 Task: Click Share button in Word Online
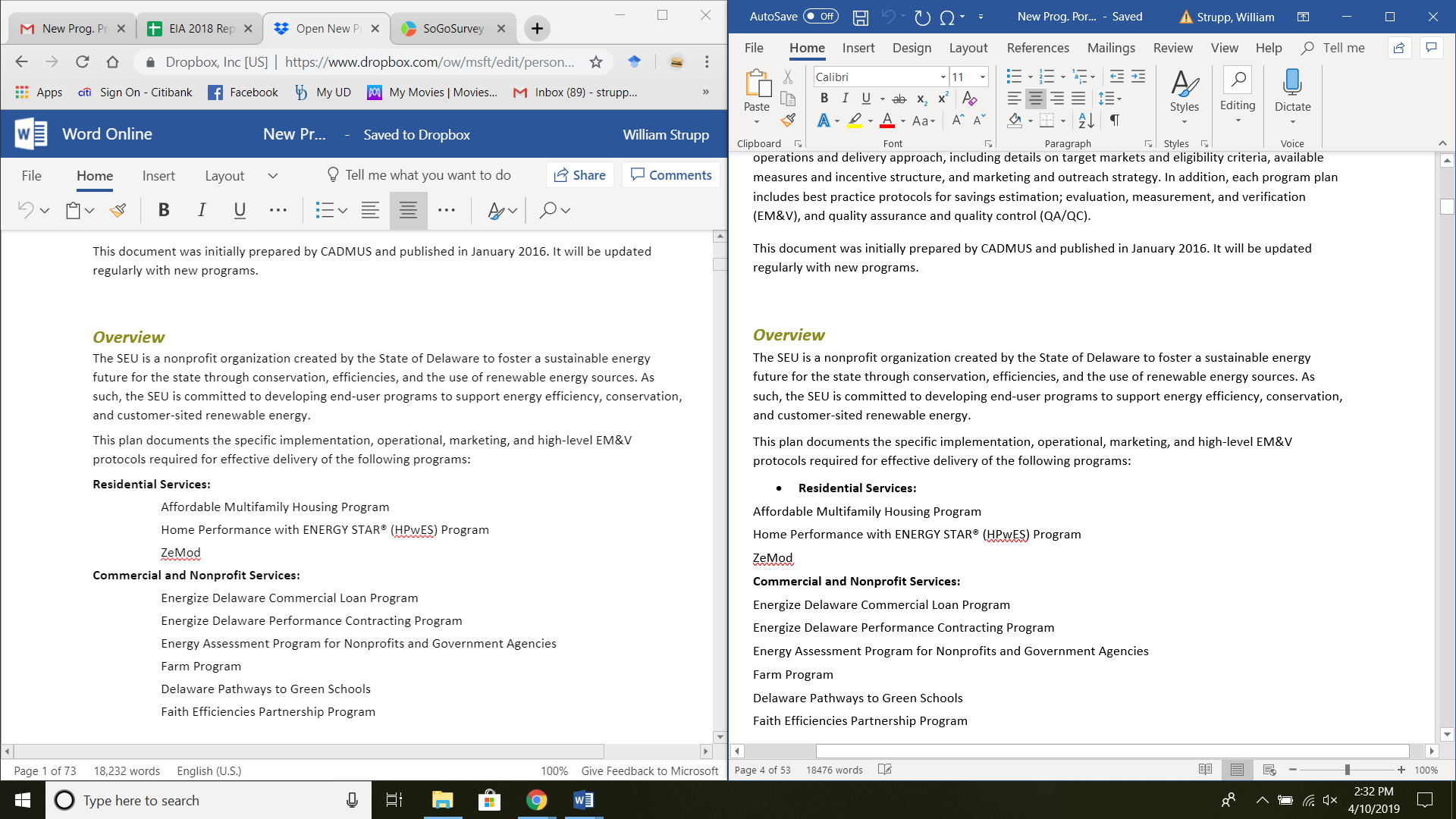point(580,175)
